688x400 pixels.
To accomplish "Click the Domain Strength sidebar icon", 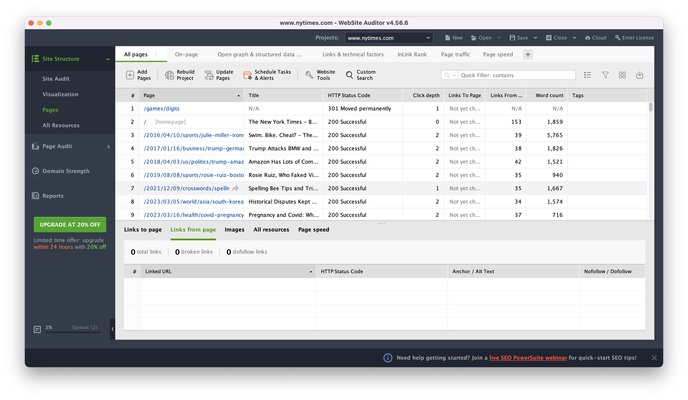I will (36, 171).
